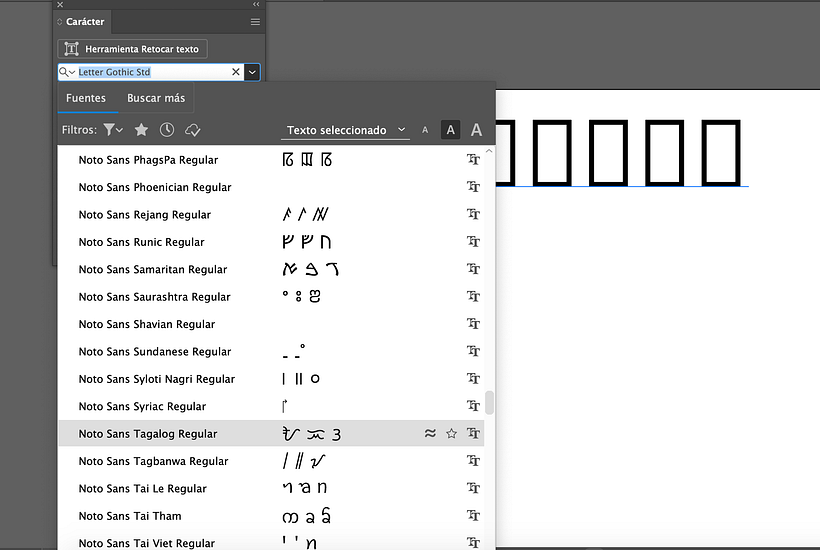Collapse the panel with double-arrow icon
This screenshot has width=820, height=550.
pyautogui.click(x=256, y=4)
